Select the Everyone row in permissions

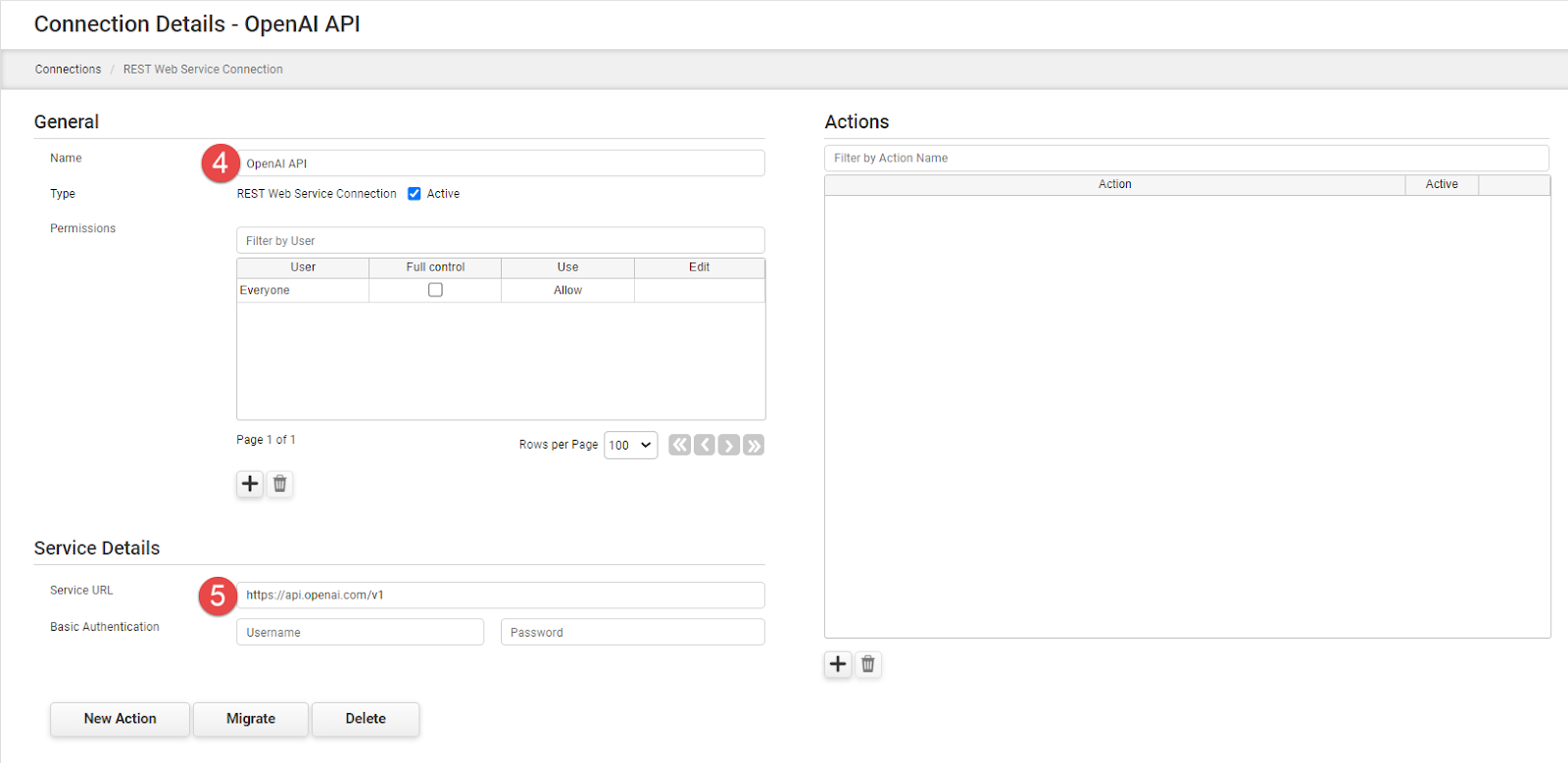coord(501,291)
